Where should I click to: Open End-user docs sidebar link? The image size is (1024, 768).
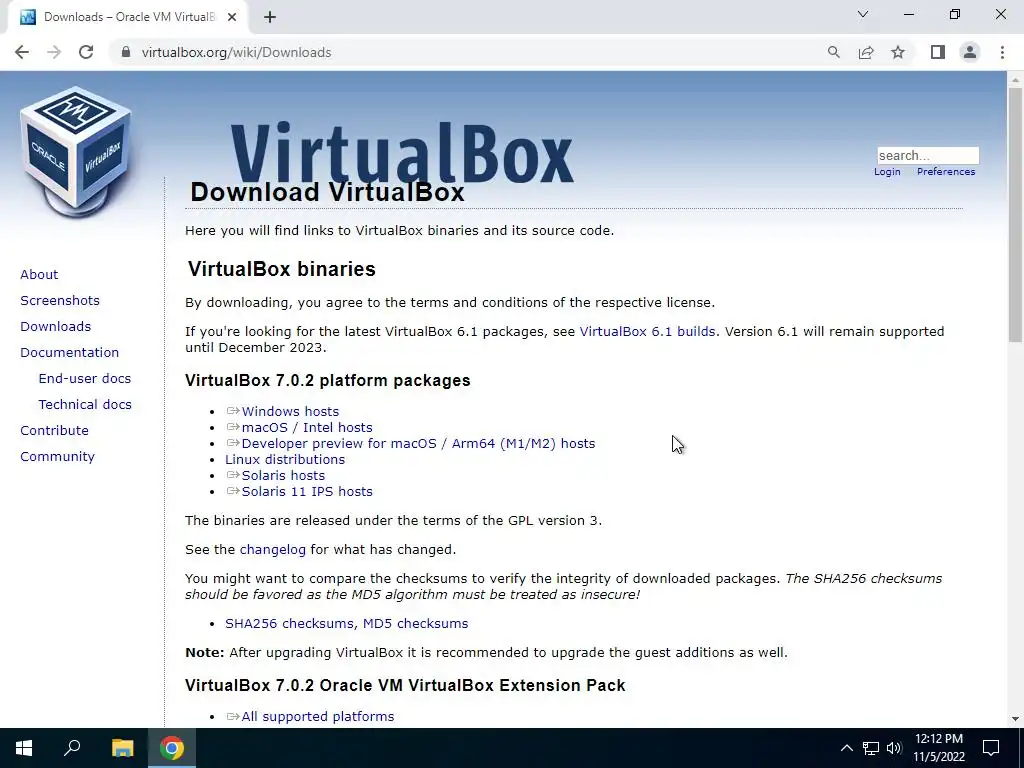coord(84,379)
